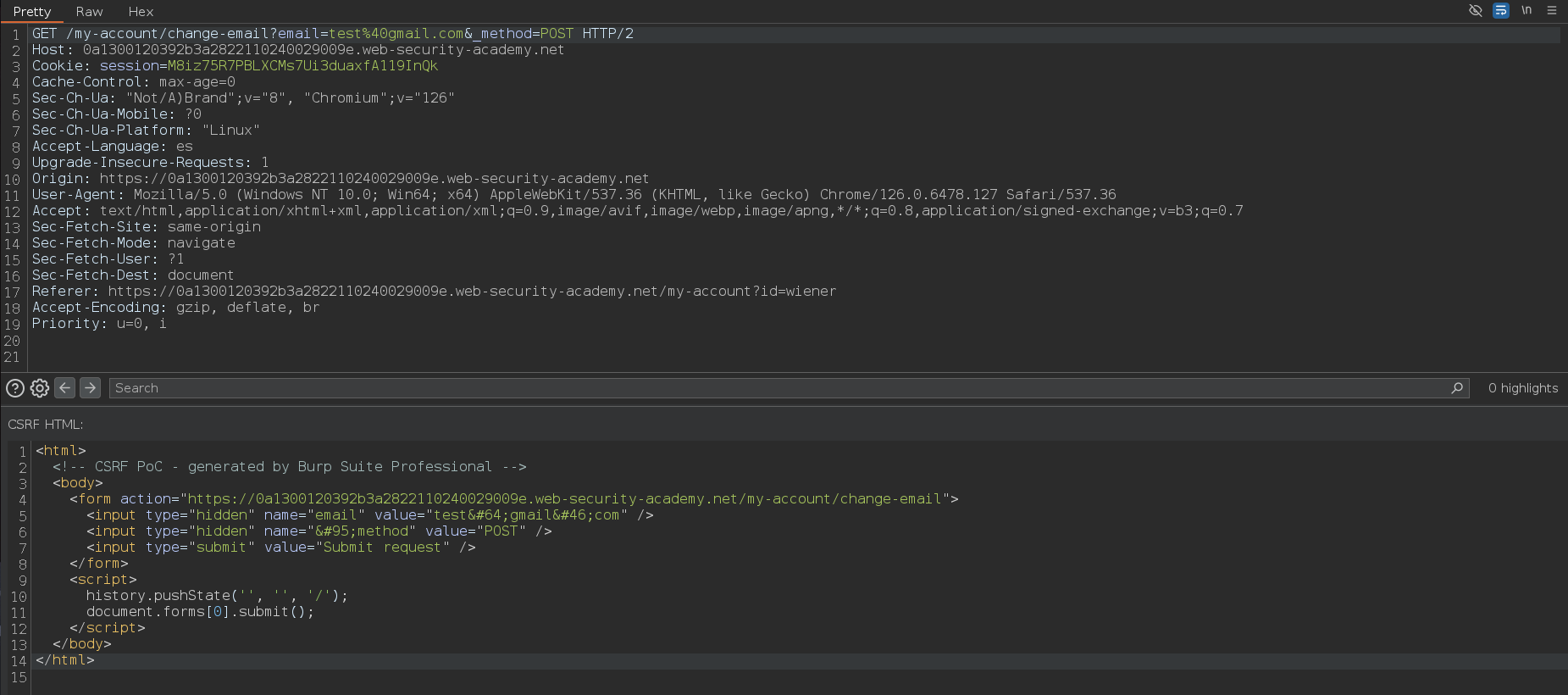Click the Sec-Ch-Ua header line
The height and width of the screenshot is (695, 1568).
243,98
